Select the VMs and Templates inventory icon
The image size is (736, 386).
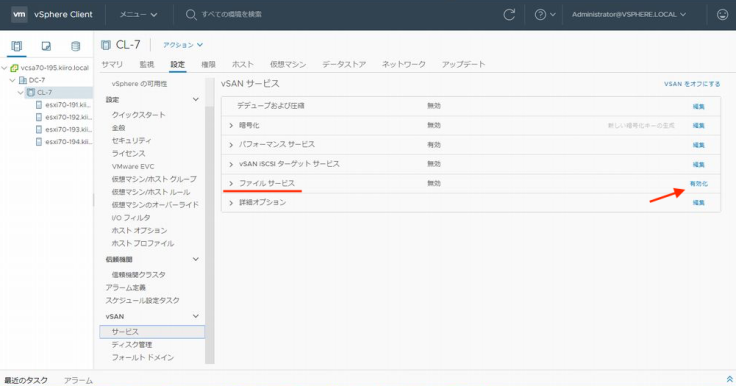click(46, 46)
